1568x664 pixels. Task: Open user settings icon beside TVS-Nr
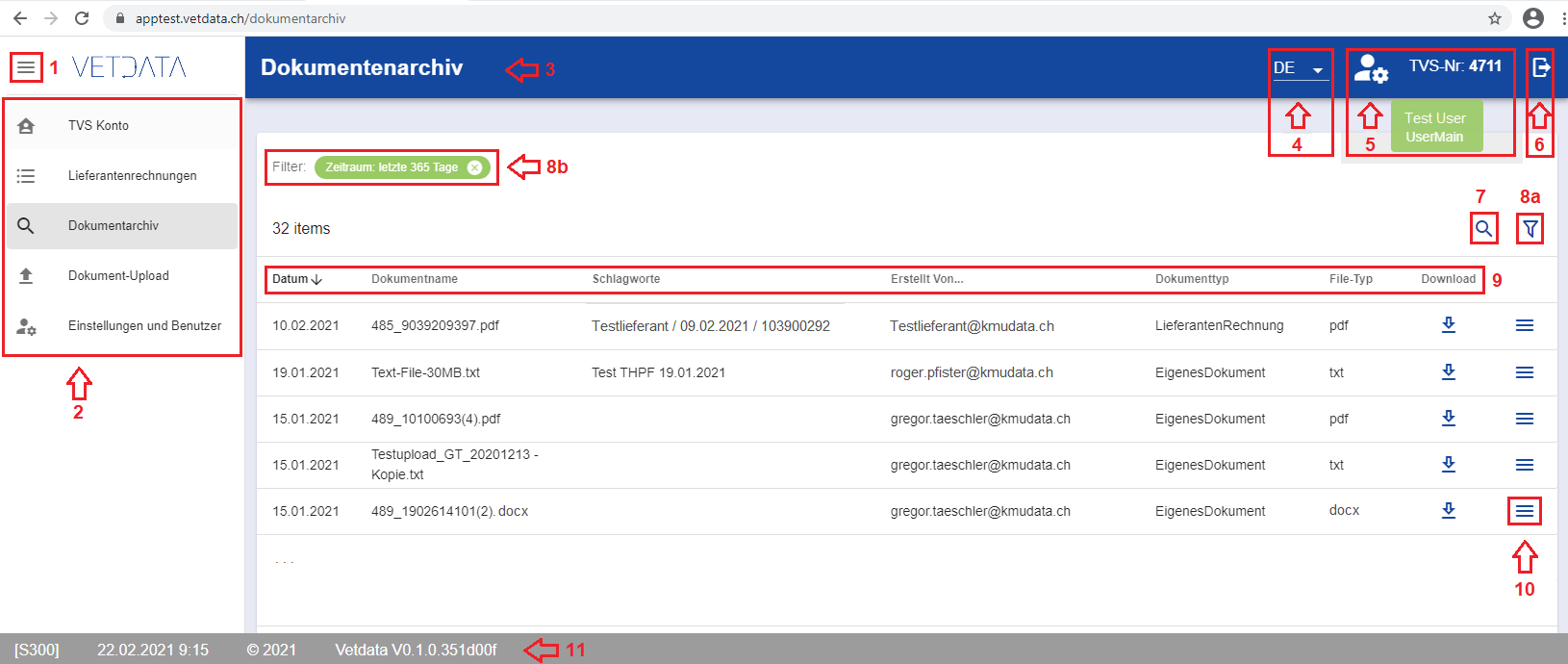point(1371,68)
